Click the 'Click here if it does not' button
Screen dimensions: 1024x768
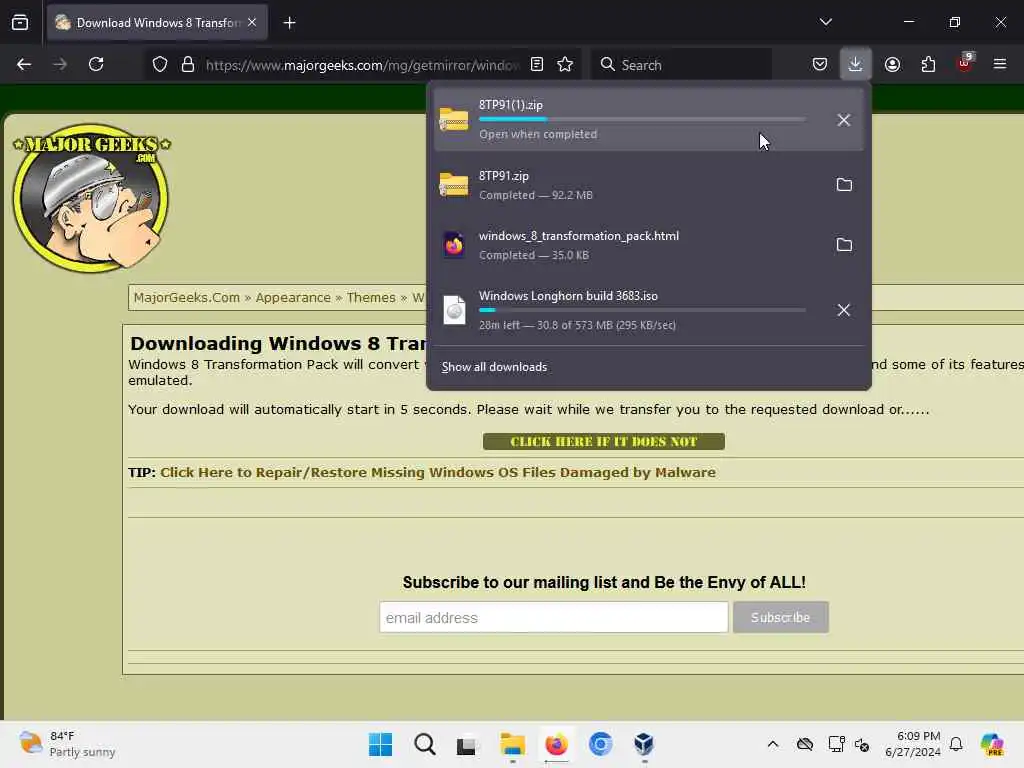coord(603,441)
